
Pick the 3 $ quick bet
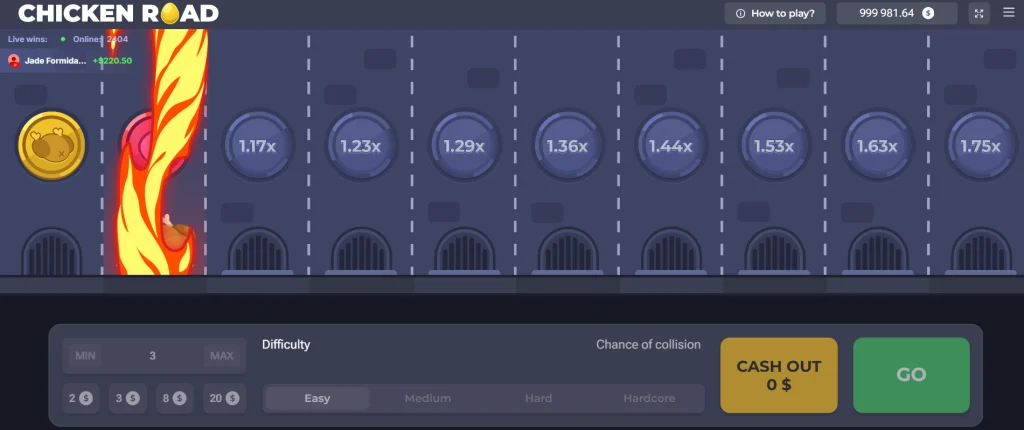128,398
